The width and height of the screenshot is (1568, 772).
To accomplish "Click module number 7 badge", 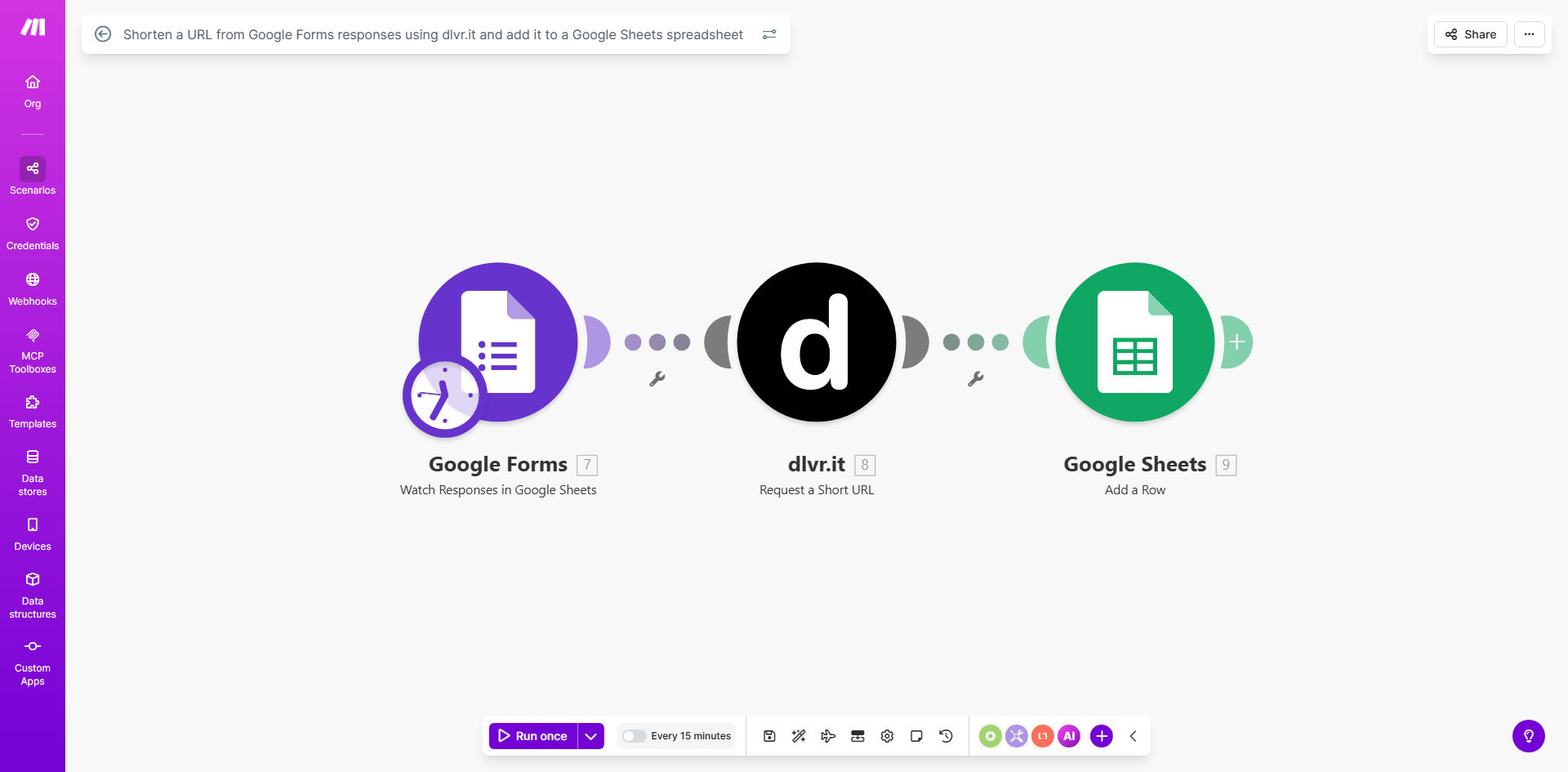I will [587, 465].
